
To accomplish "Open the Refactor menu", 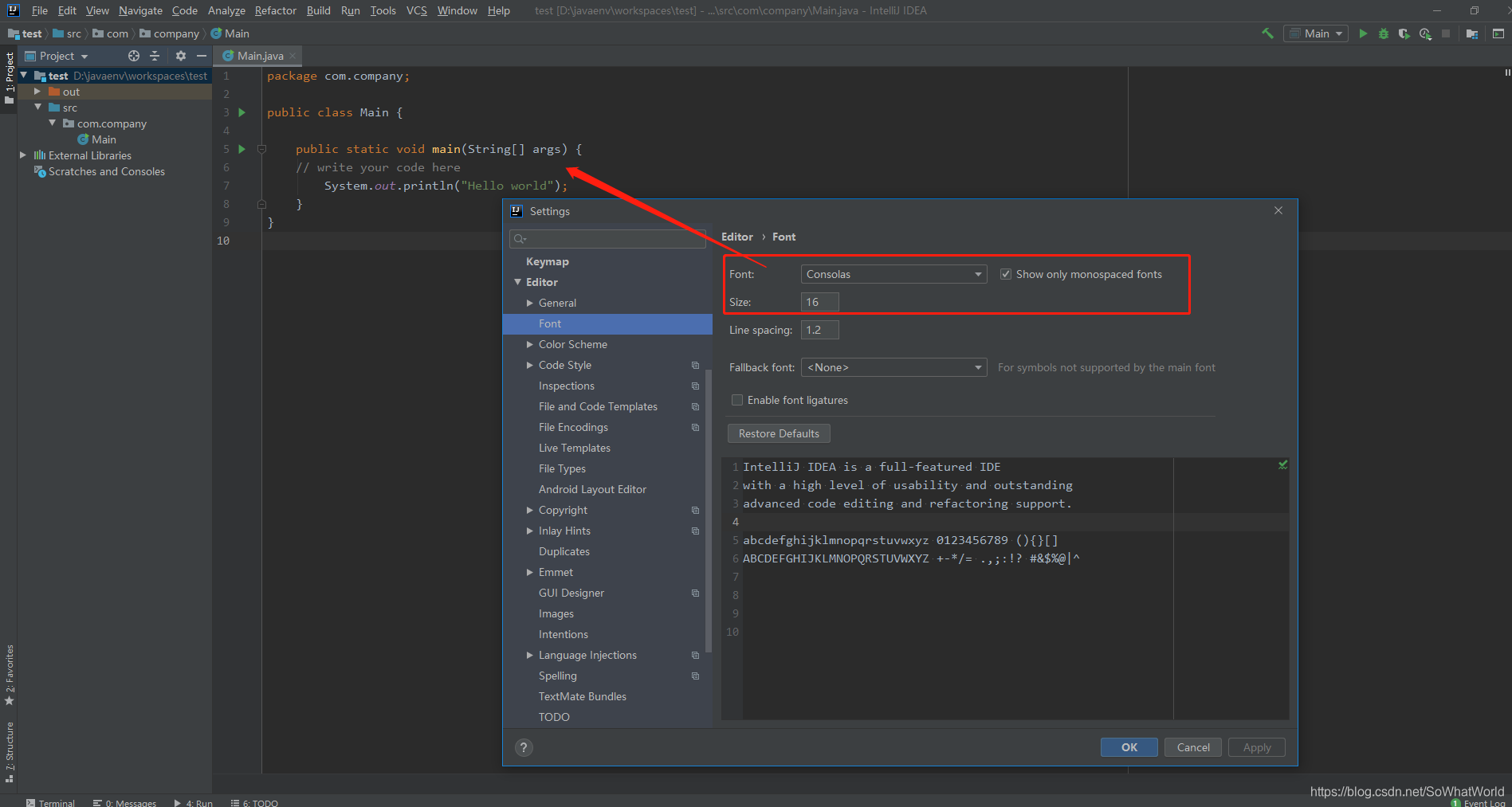I will tap(275, 10).
